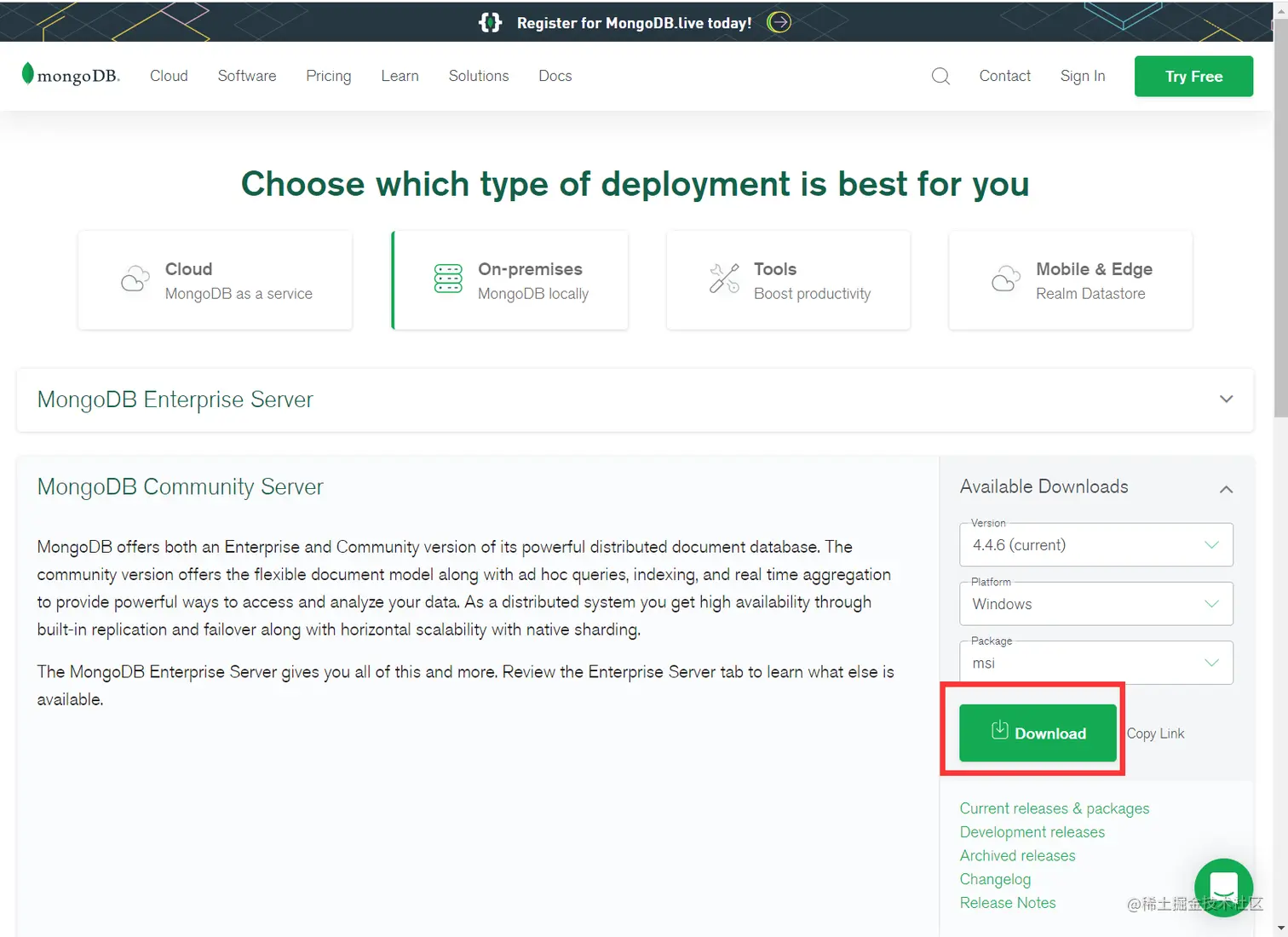Expand the MongoDB Enterprise Server section
This screenshot has height=937, width=1288.
click(1226, 400)
